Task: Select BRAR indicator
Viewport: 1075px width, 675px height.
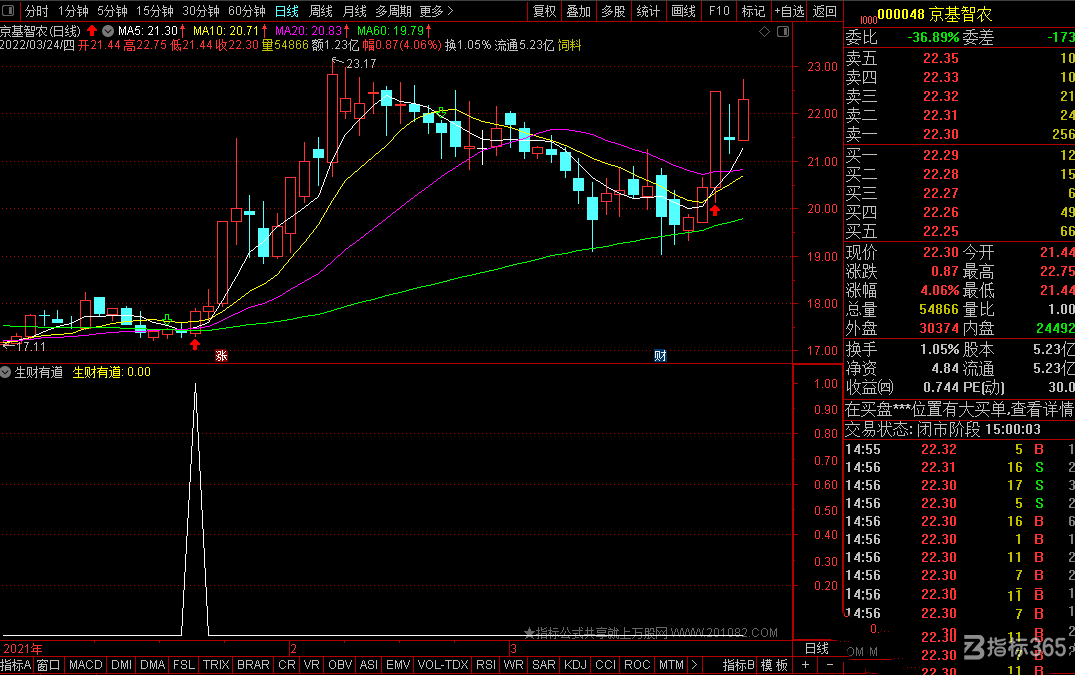Action: [x=253, y=665]
